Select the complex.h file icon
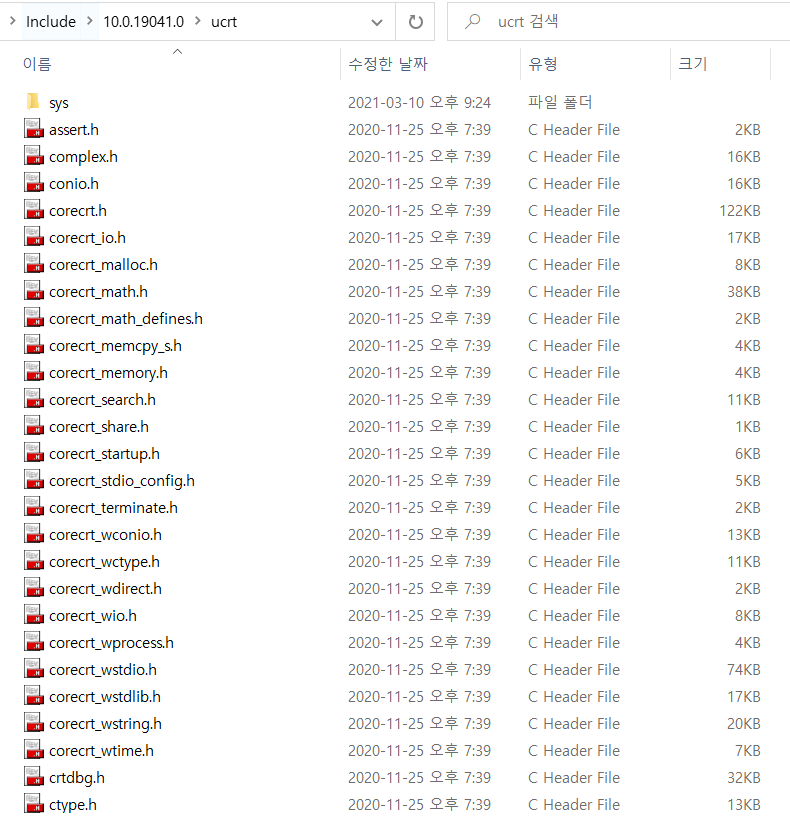790x824 pixels. (x=34, y=156)
